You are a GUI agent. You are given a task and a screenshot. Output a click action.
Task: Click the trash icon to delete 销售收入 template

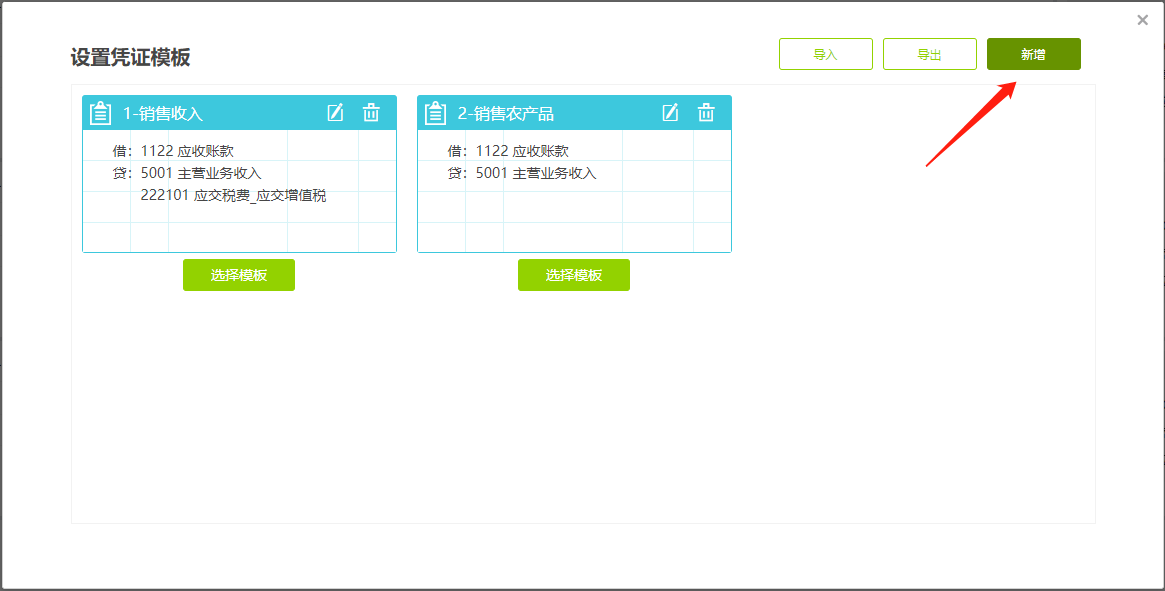(371, 112)
